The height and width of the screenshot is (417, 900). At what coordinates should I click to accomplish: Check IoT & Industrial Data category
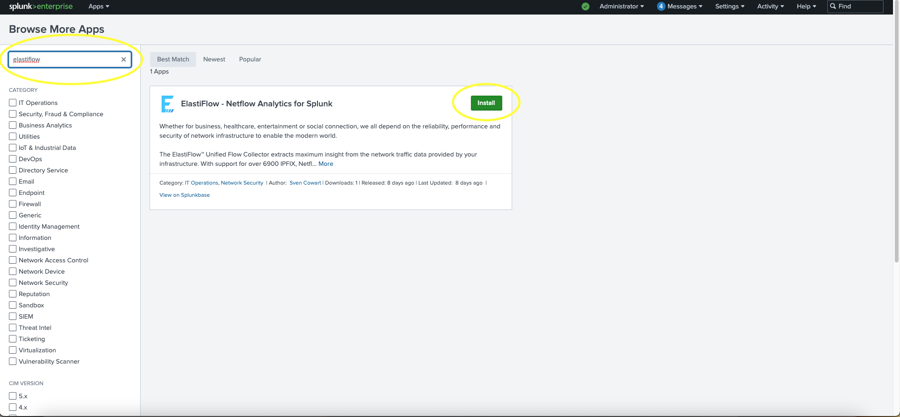click(x=13, y=147)
